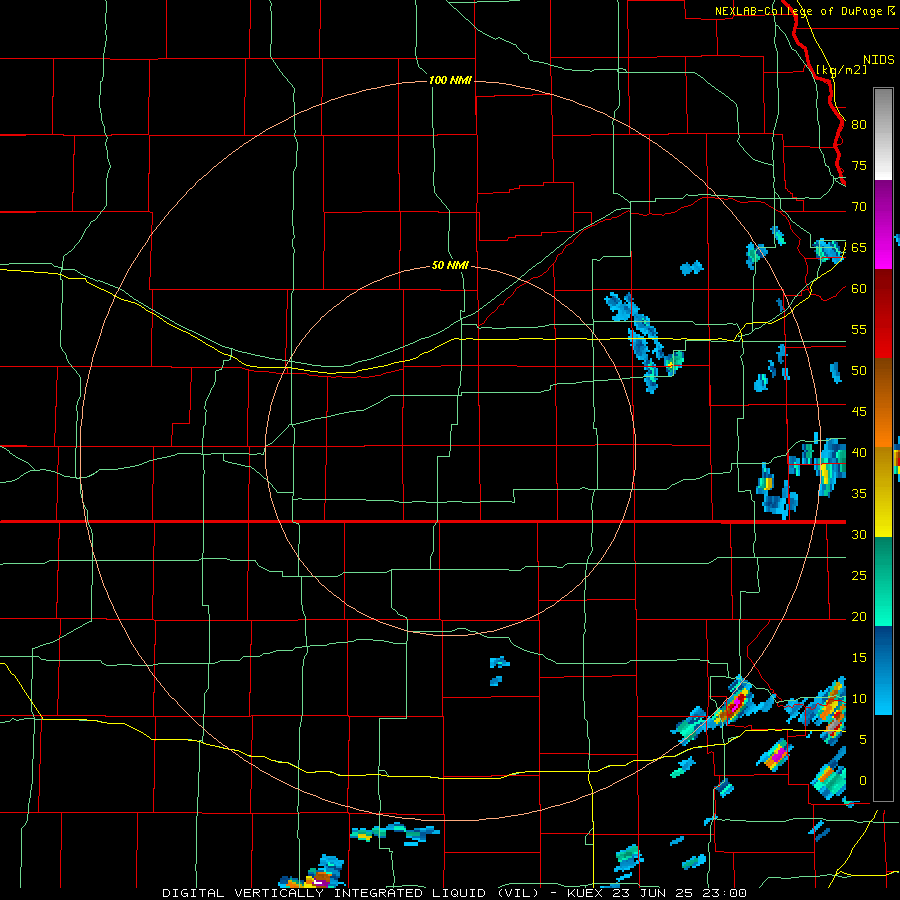Click the 10 value on the VIL scale
This screenshot has height=900, width=900.
[859, 699]
